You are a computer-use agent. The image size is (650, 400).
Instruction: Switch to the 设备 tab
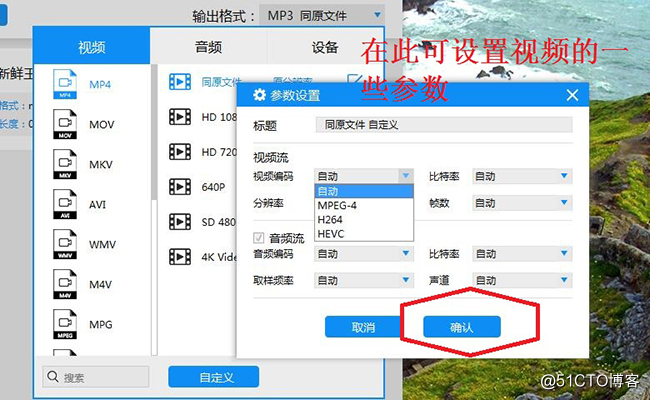coord(325,47)
